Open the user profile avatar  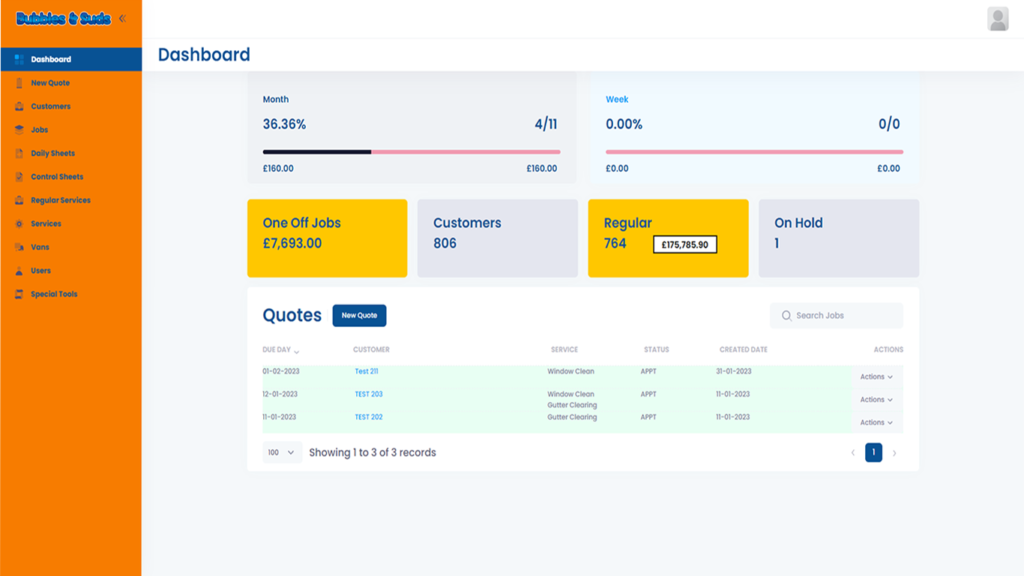coord(997,19)
